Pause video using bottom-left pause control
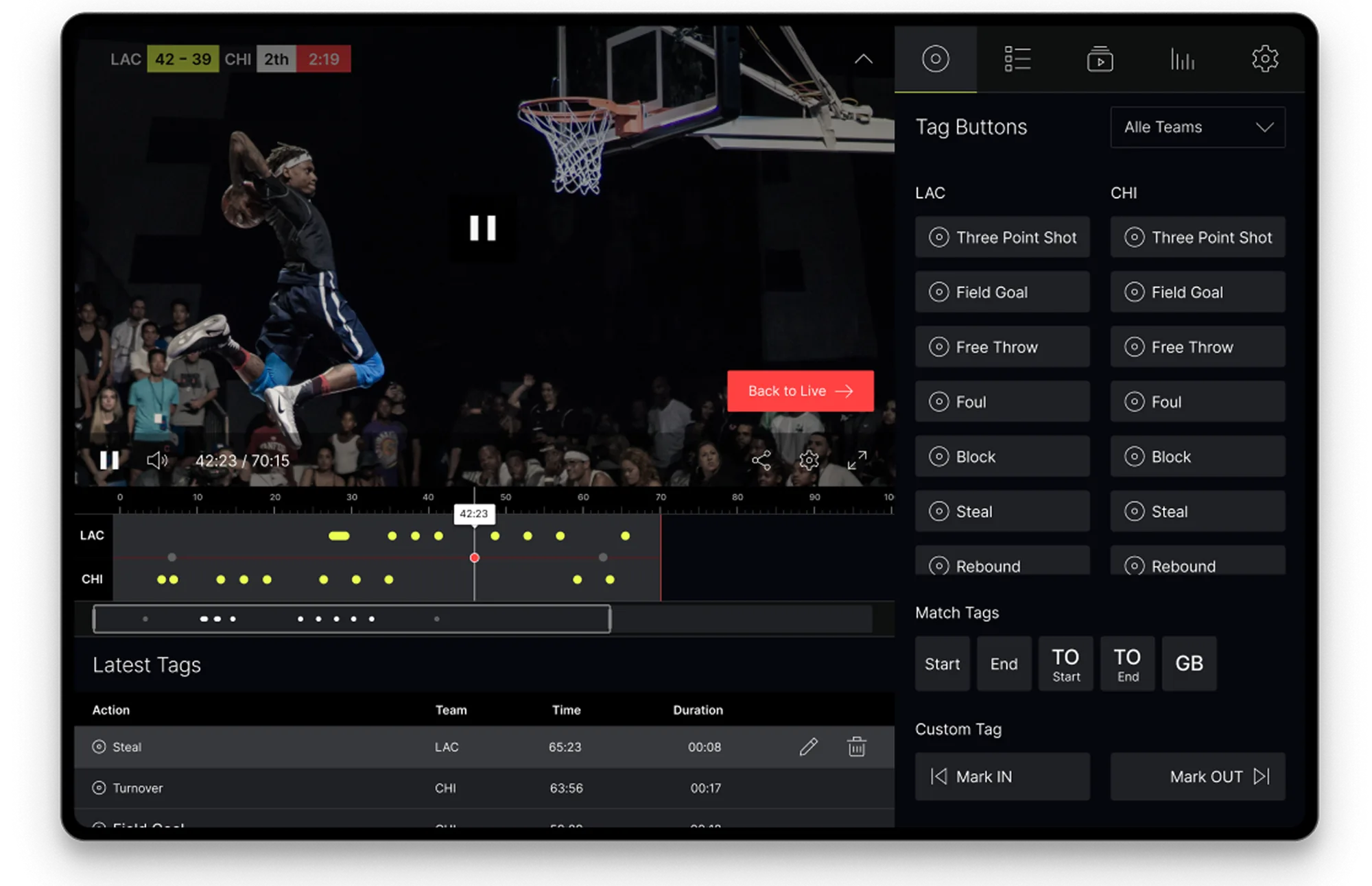 point(110,460)
